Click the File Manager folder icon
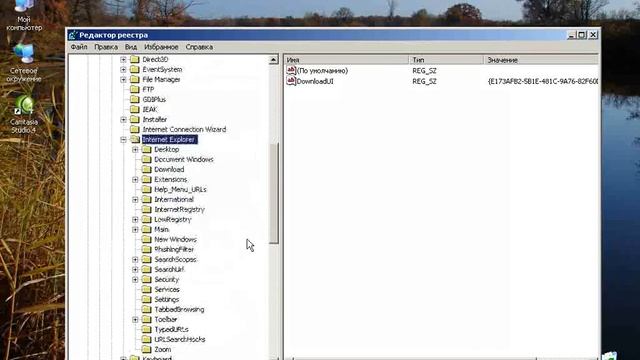 [135, 79]
